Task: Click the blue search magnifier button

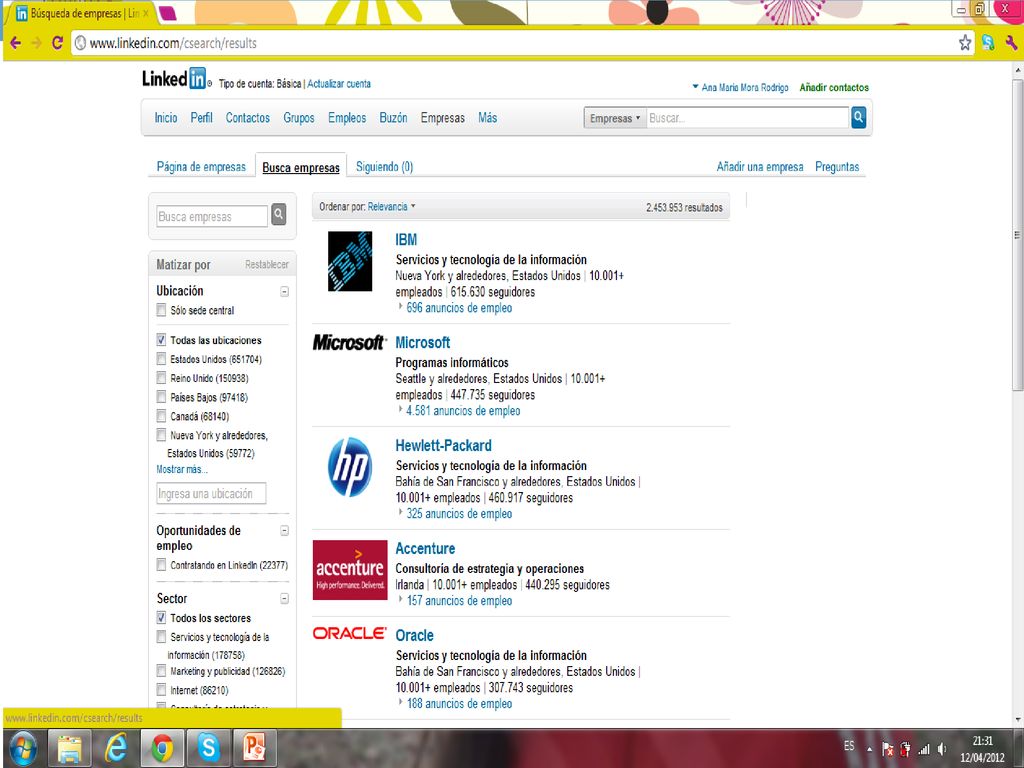Action: [x=859, y=118]
